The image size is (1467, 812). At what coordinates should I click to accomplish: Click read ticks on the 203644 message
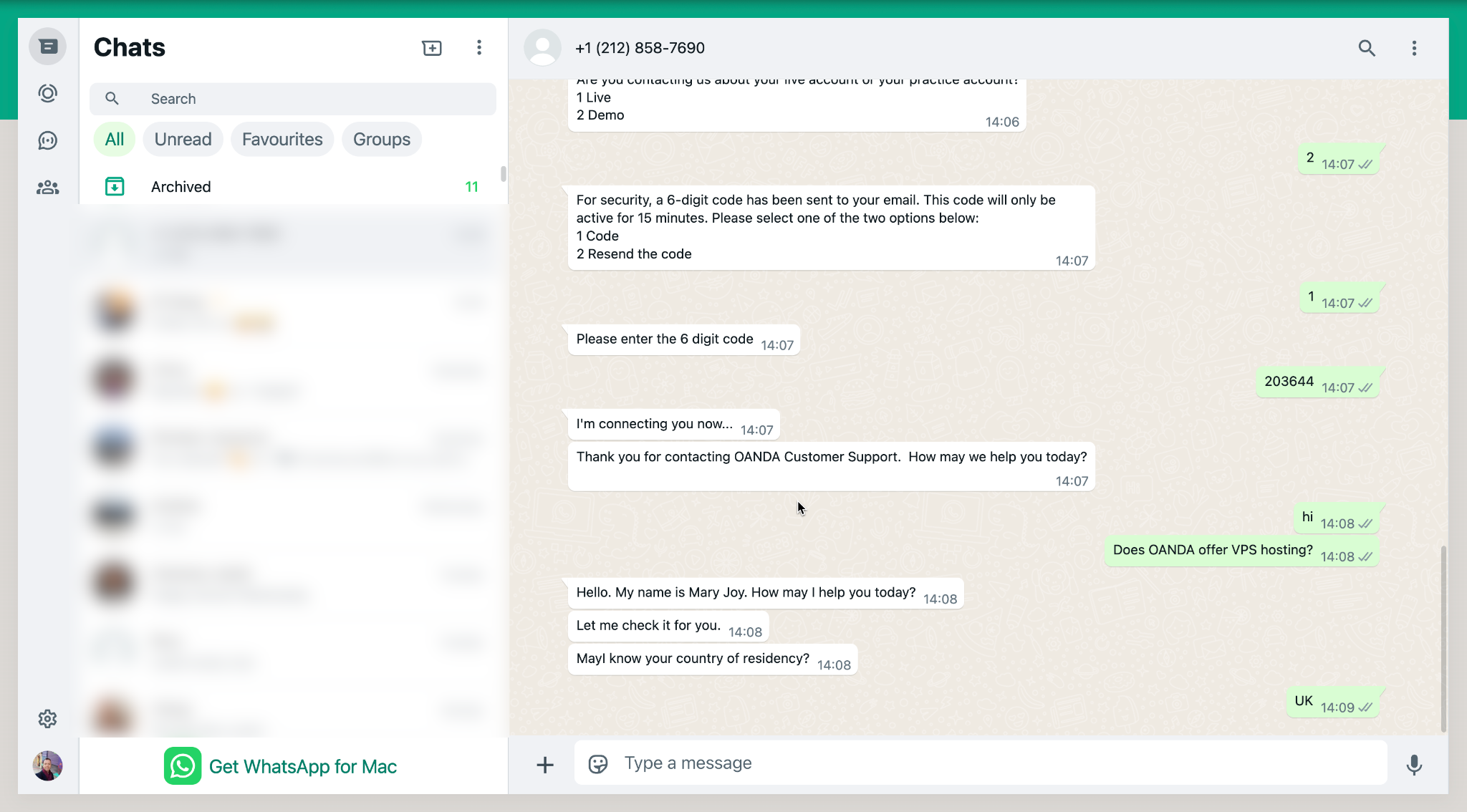[1366, 387]
